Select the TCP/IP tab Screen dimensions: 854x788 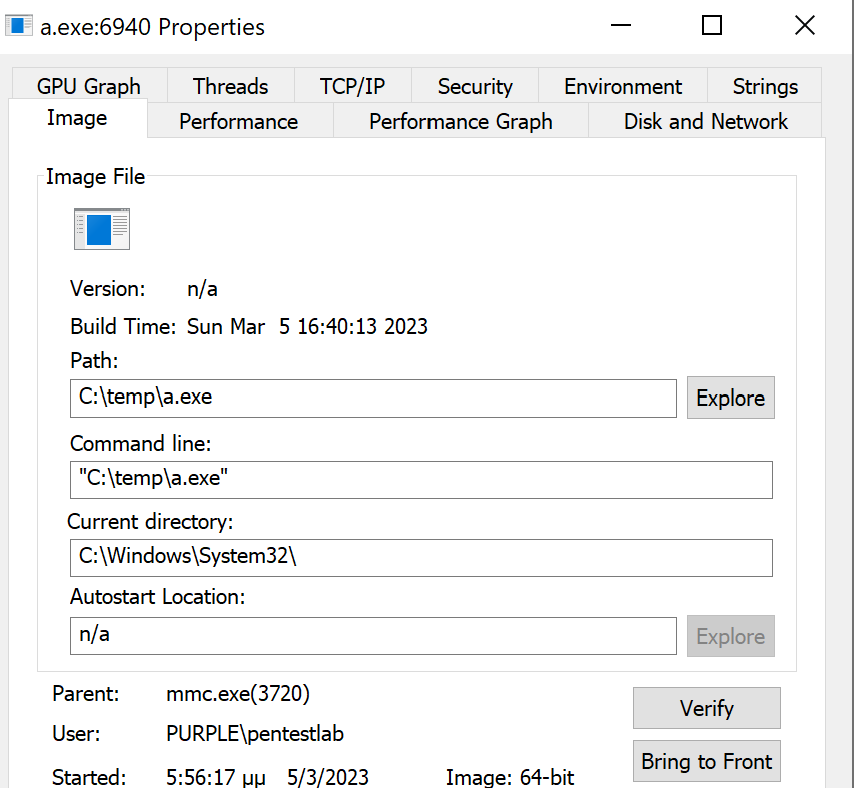point(352,86)
